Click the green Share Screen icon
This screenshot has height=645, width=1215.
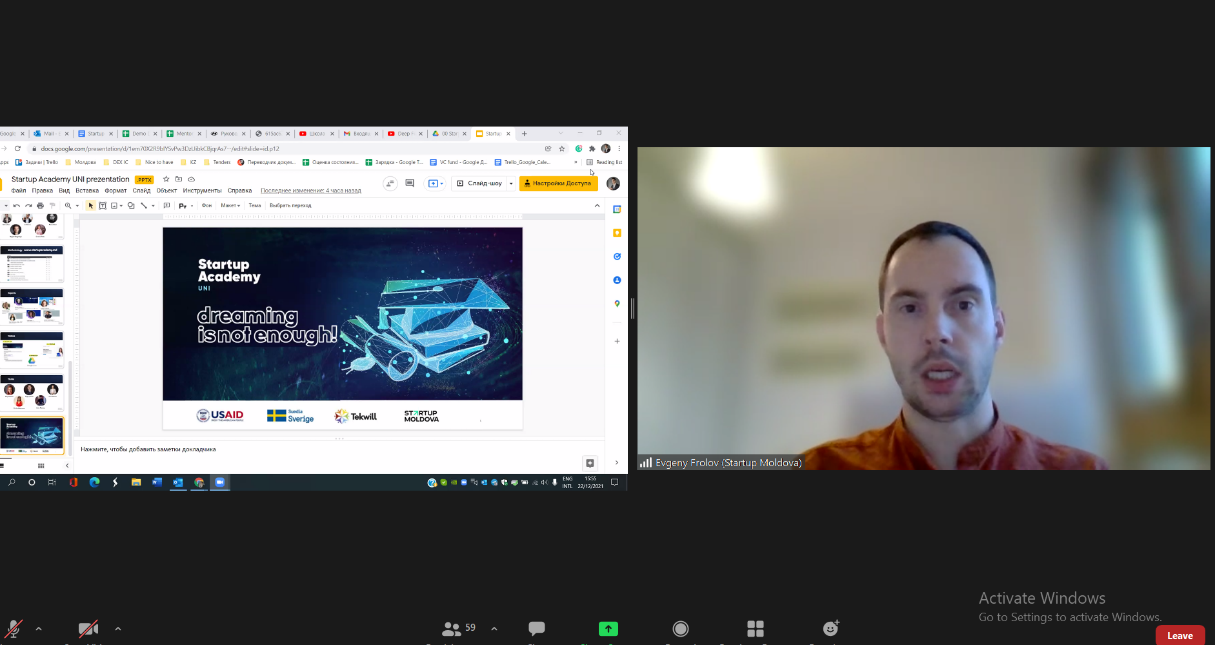tap(608, 629)
